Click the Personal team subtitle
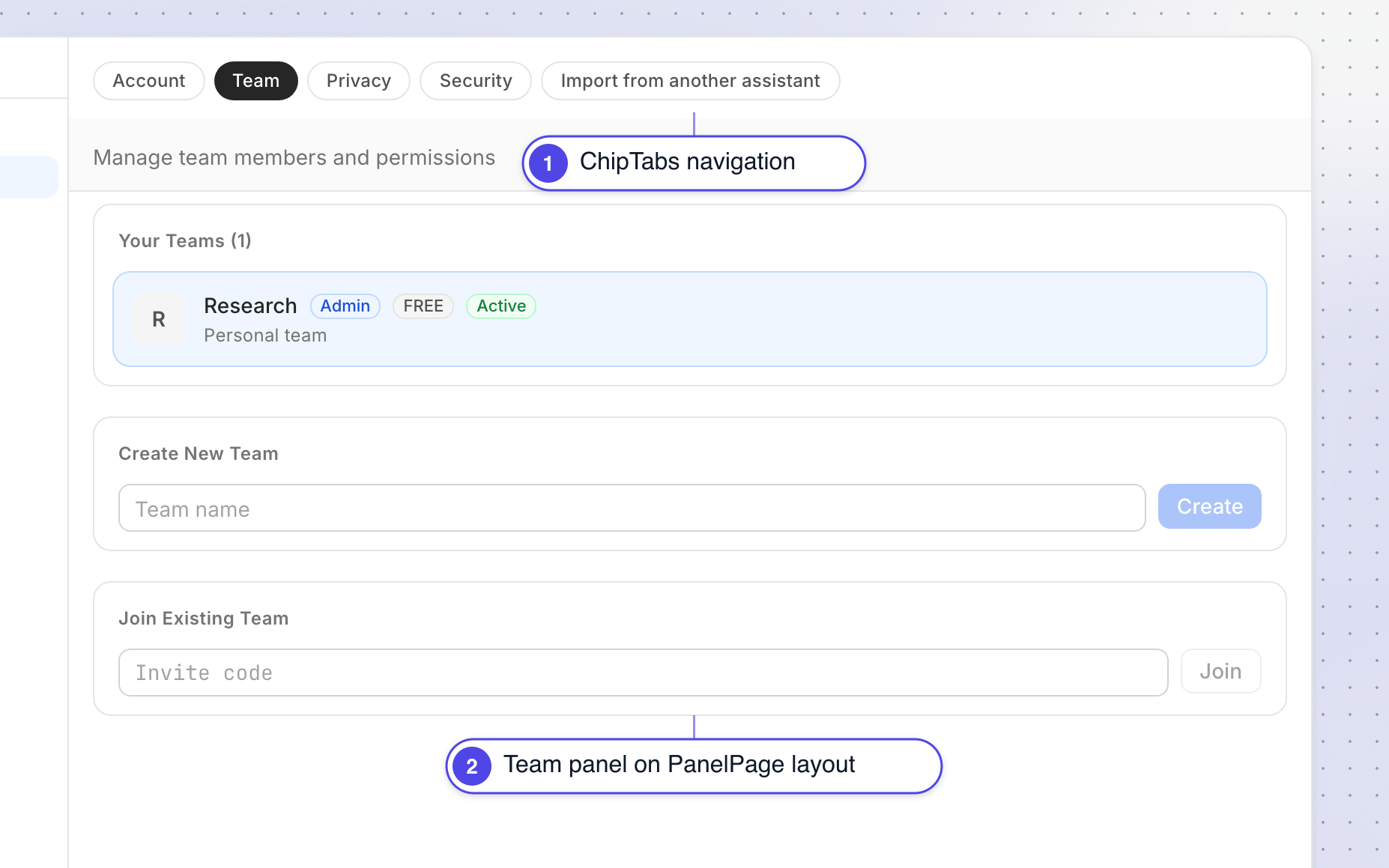The height and width of the screenshot is (868, 1389). pyautogui.click(x=265, y=336)
